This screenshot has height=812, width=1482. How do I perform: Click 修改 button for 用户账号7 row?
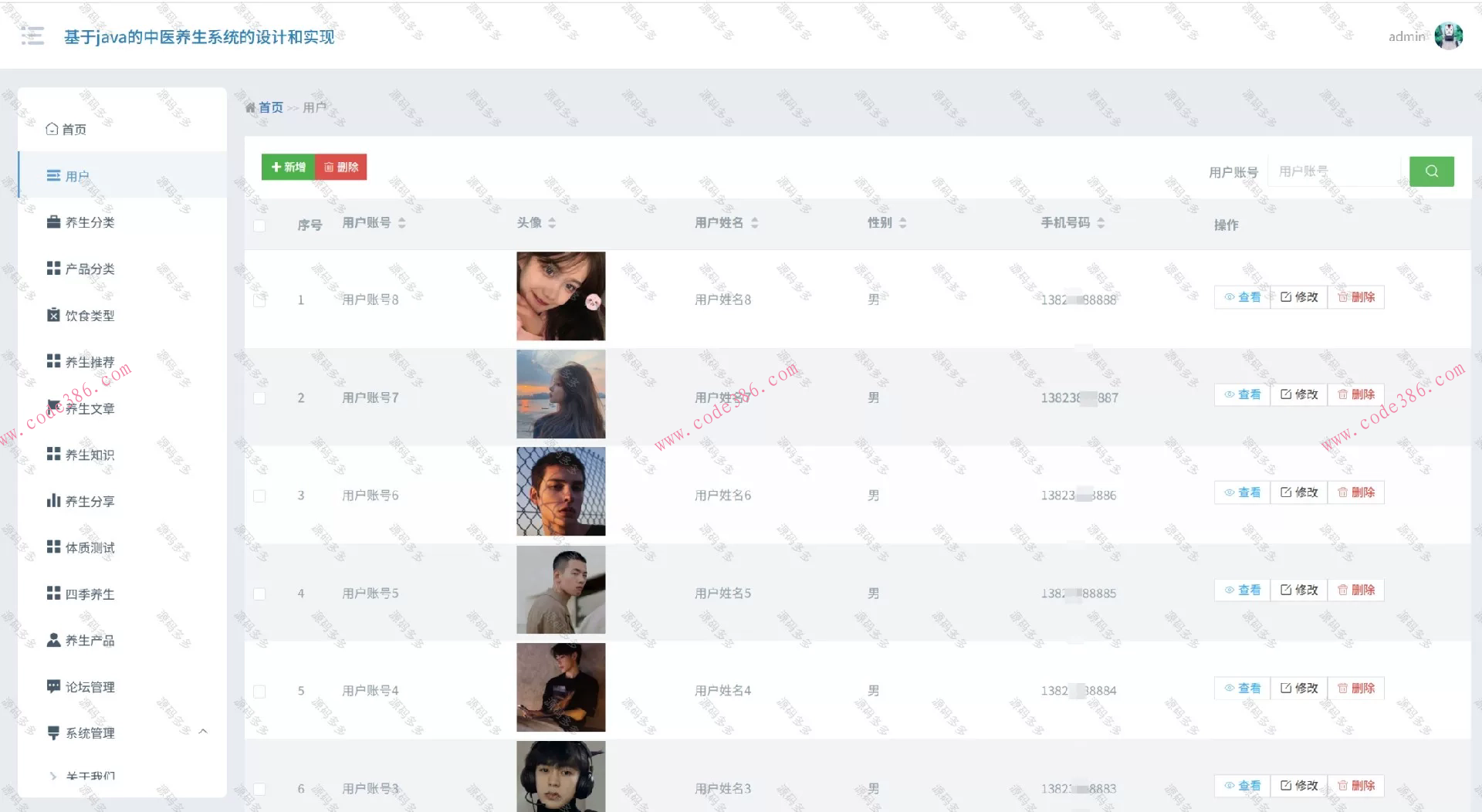pyautogui.click(x=1298, y=394)
